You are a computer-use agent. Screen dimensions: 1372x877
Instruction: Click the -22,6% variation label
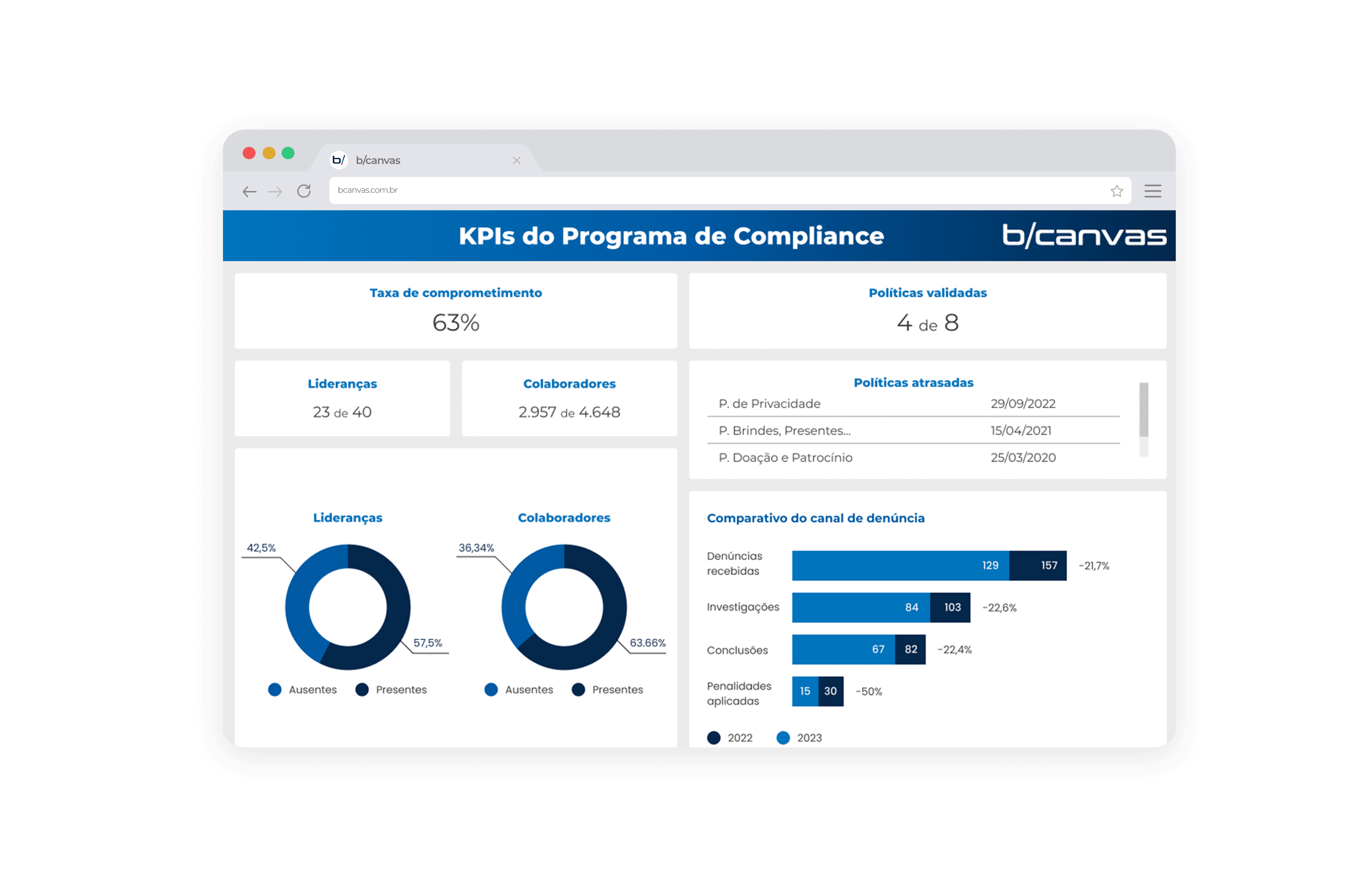tap(1000, 607)
